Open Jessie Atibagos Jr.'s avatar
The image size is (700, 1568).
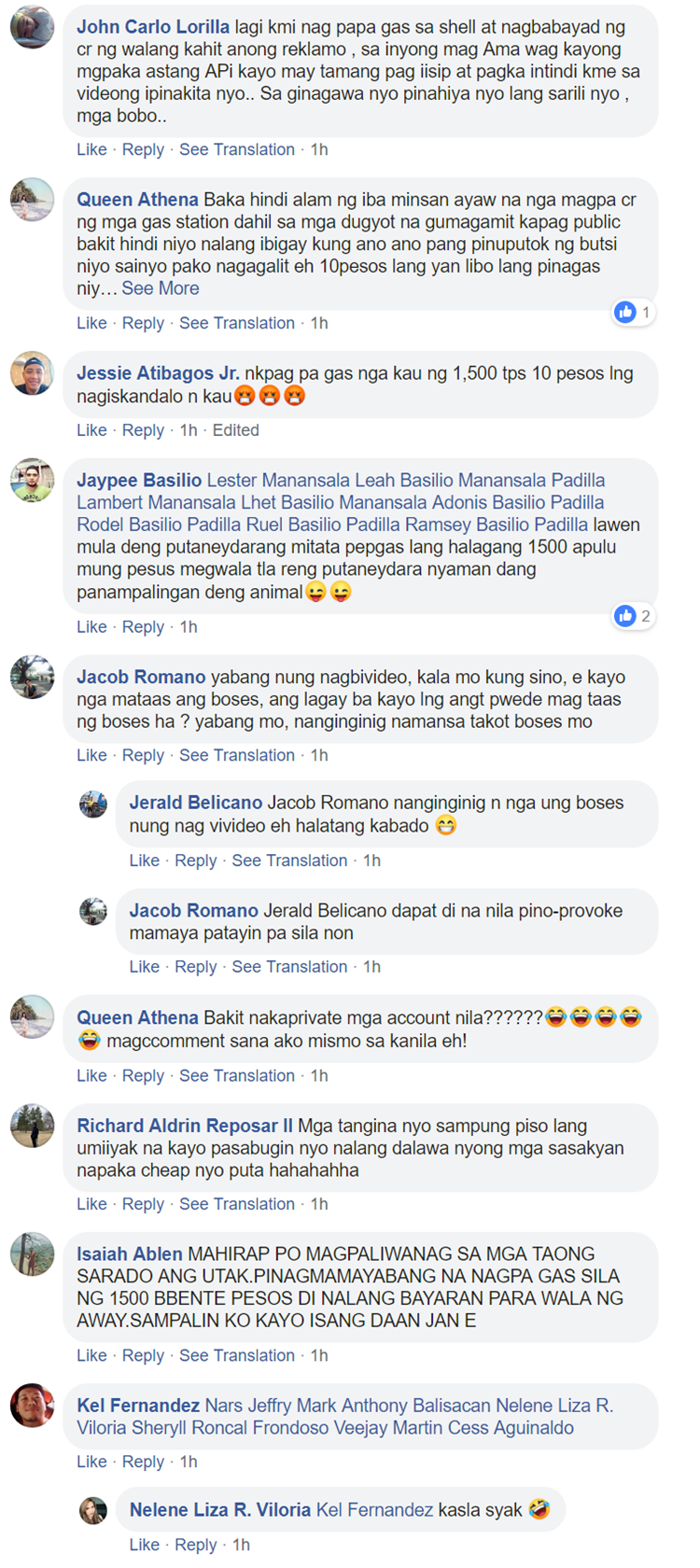click(32, 373)
